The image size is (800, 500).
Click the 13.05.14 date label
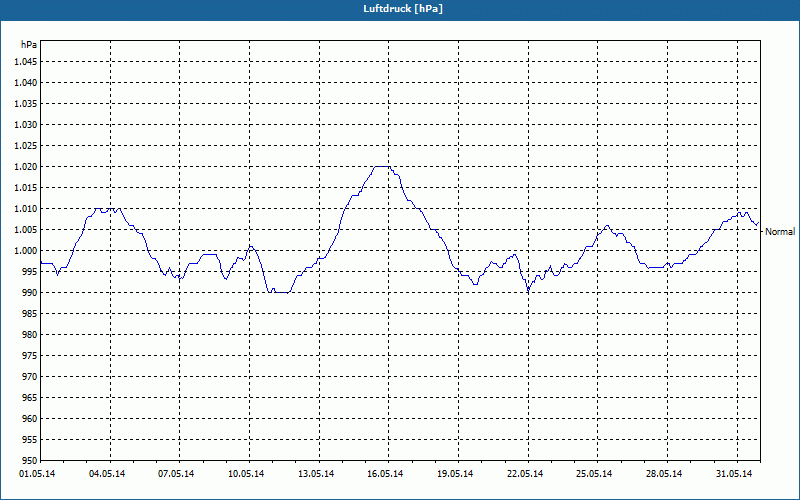(316, 474)
